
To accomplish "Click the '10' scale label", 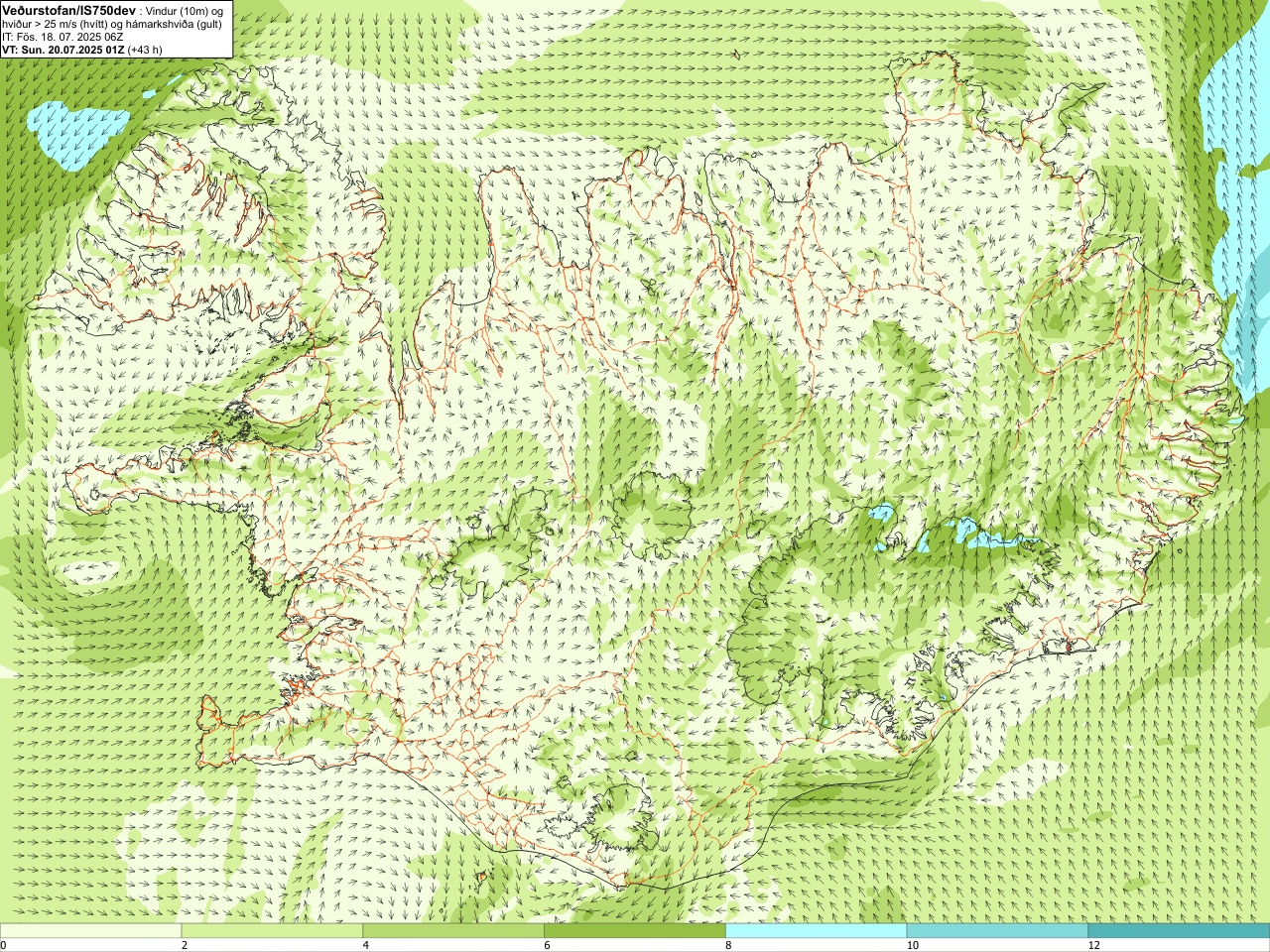I will pos(912,945).
